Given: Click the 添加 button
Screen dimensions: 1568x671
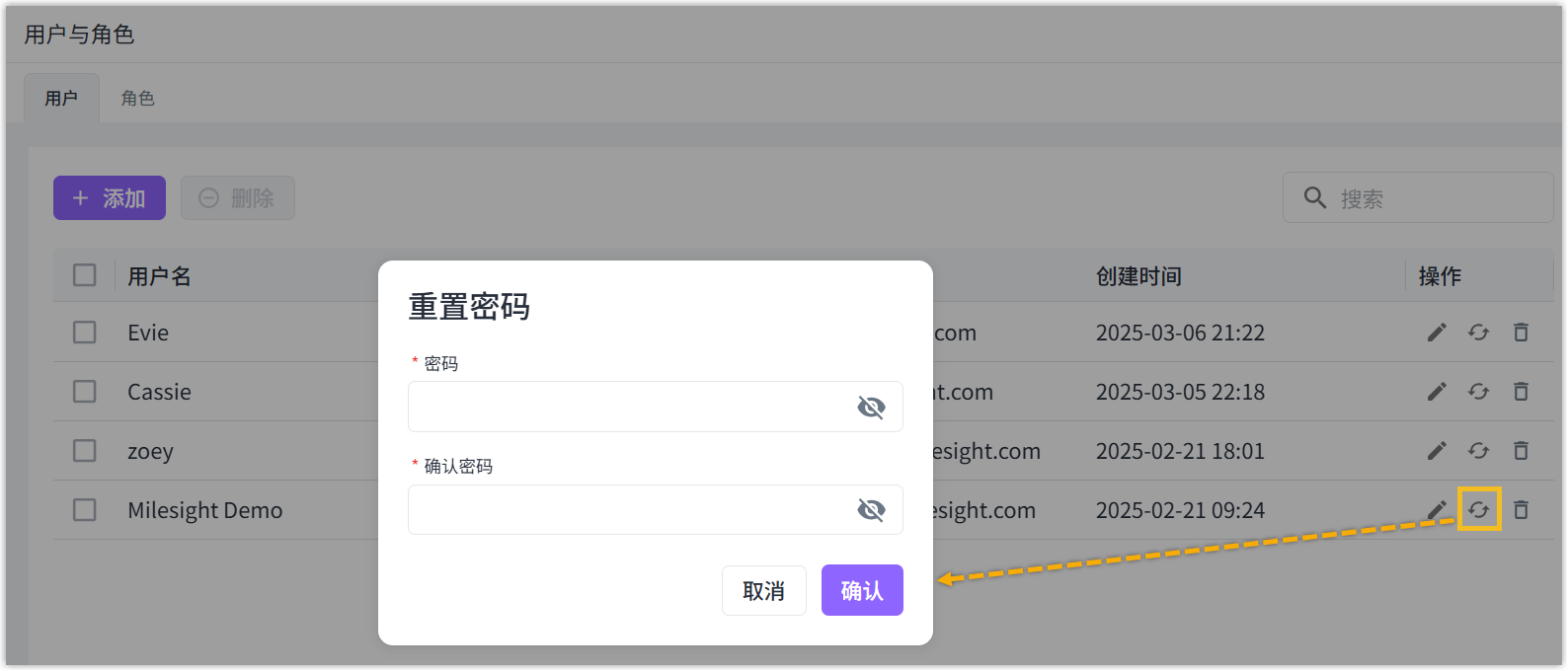Looking at the screenshot, I should click(x=110, y=198).
